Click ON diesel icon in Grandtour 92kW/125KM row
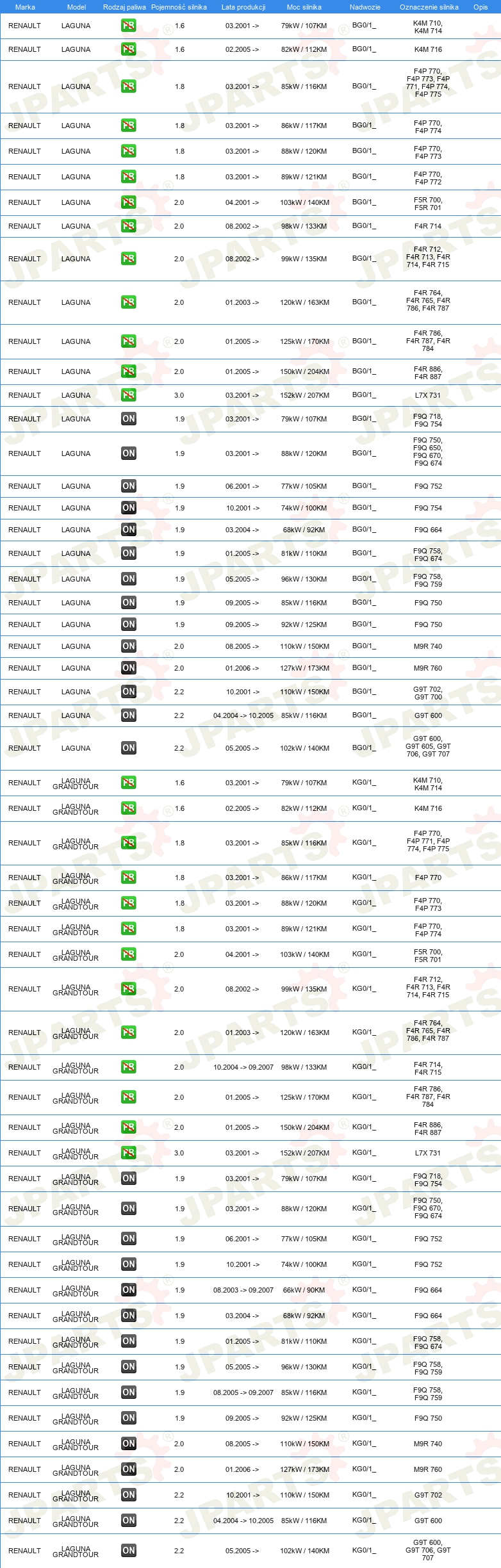The height and width of the screenshot is (1568, 501). 128,1418
